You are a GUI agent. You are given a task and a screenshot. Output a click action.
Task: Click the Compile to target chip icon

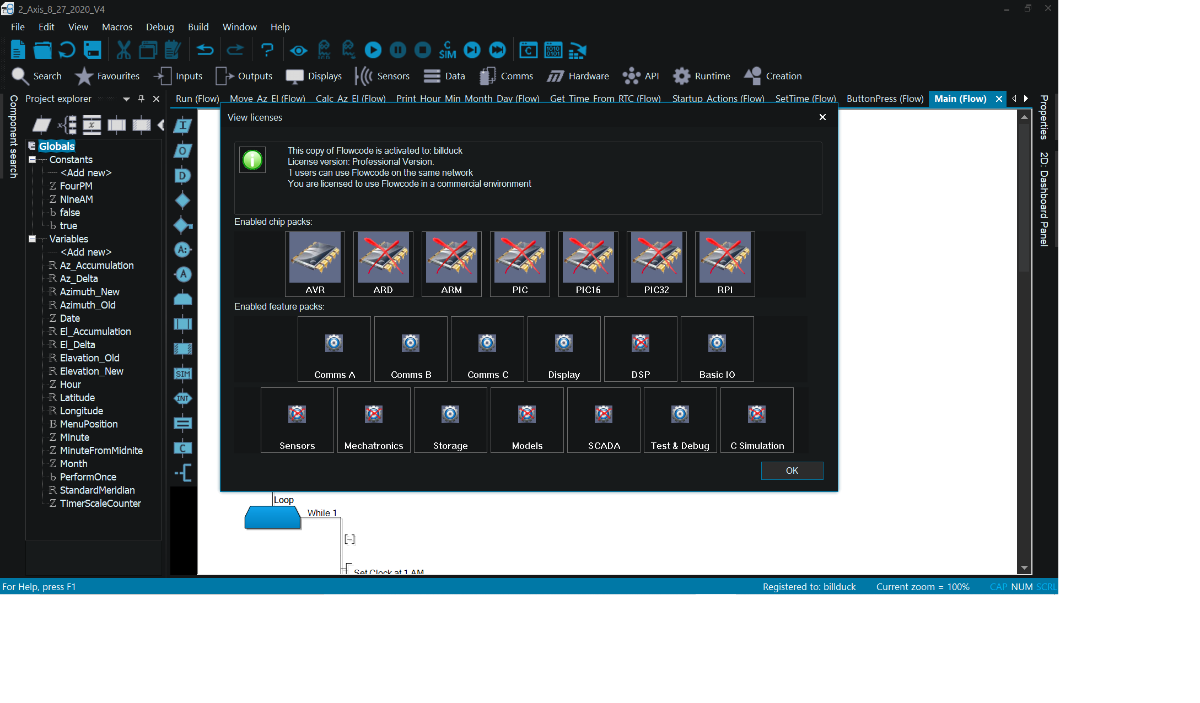click(578, 50)
